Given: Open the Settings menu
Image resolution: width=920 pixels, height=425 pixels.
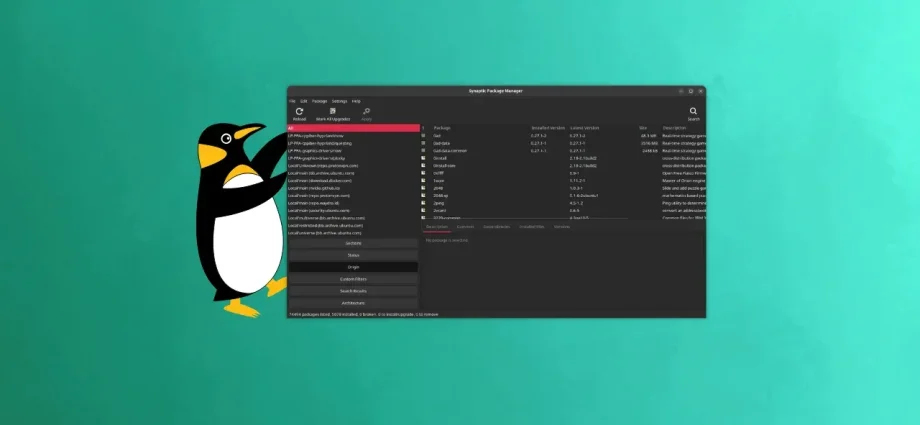Looking at the screenshot, I should click(x=340, y=101).
